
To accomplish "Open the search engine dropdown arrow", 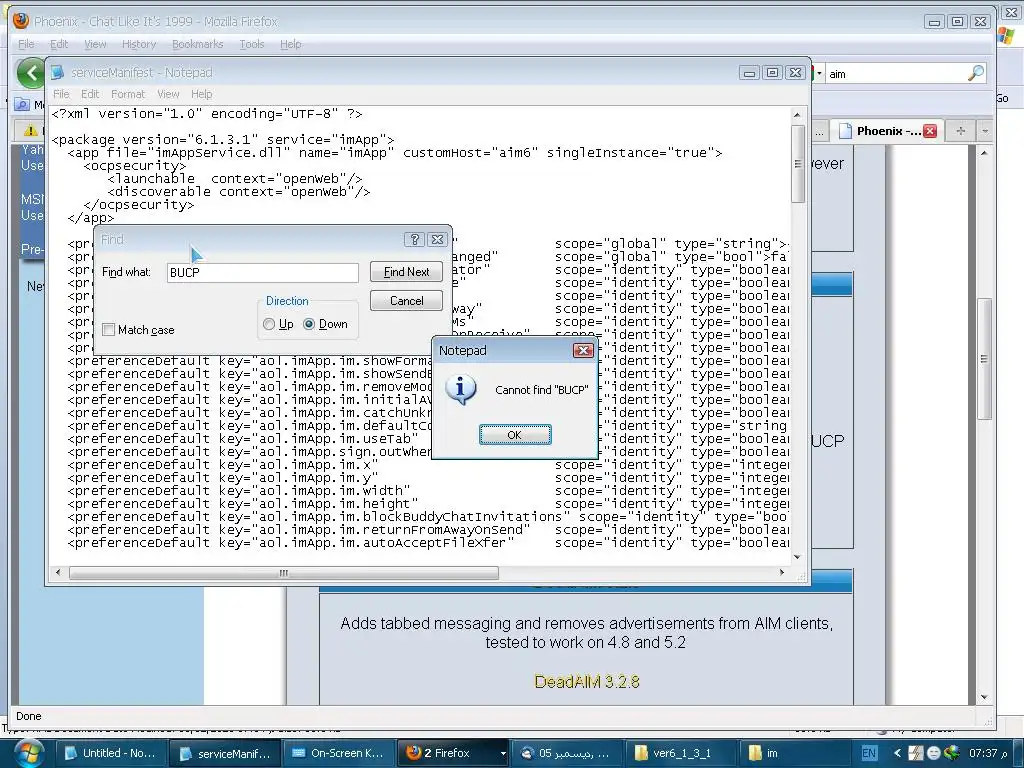I will [819, 73].
